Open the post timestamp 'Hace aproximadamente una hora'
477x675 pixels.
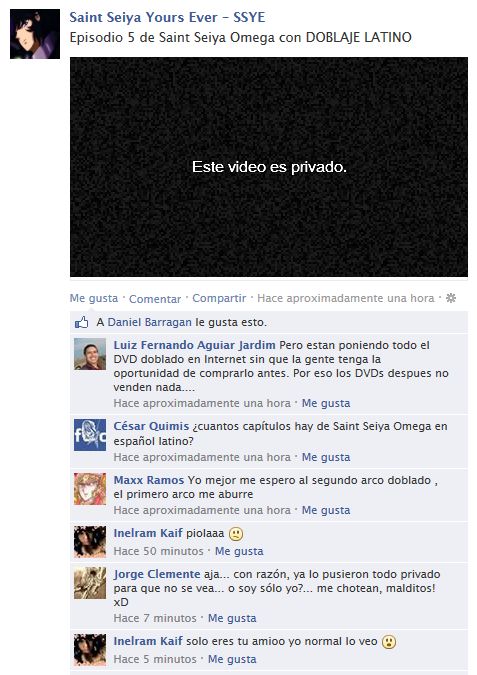click(346, 298)
